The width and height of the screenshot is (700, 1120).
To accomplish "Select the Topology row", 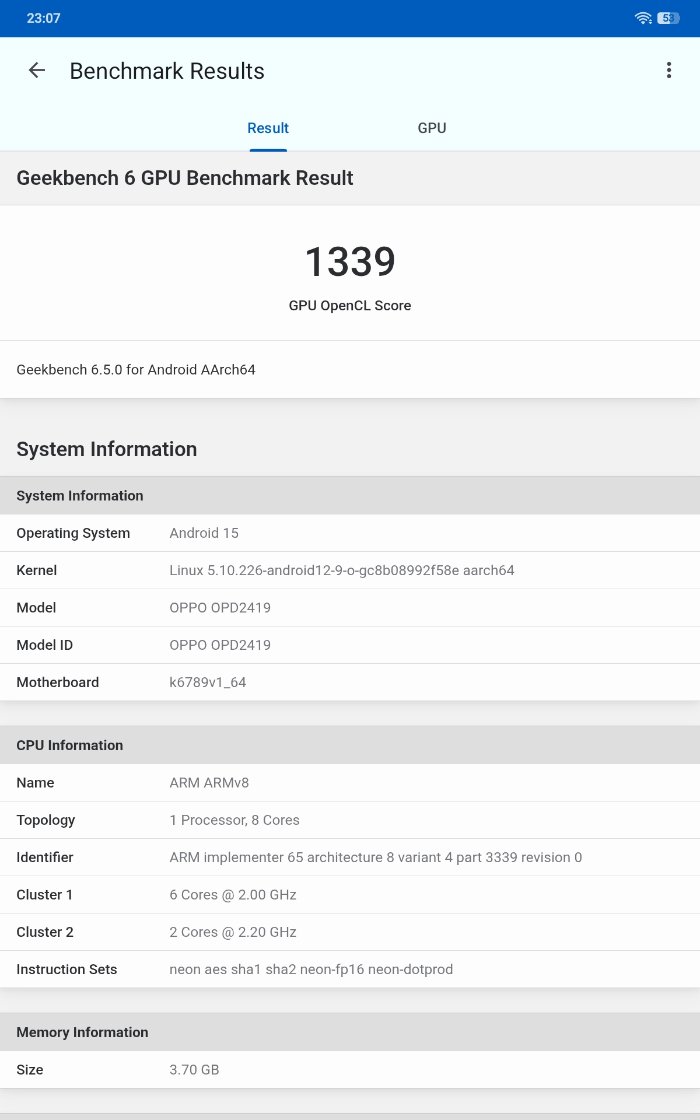I will [x=350, y=820].
